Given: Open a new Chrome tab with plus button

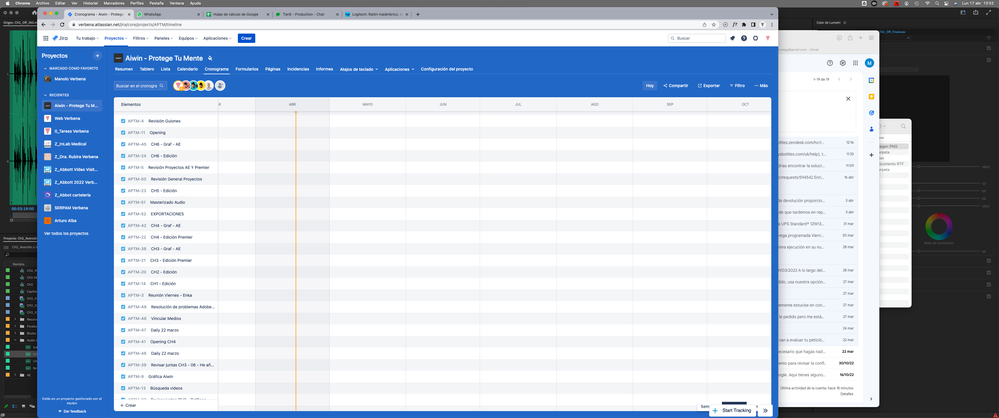Looking at the screenshot, I should 418,14.
